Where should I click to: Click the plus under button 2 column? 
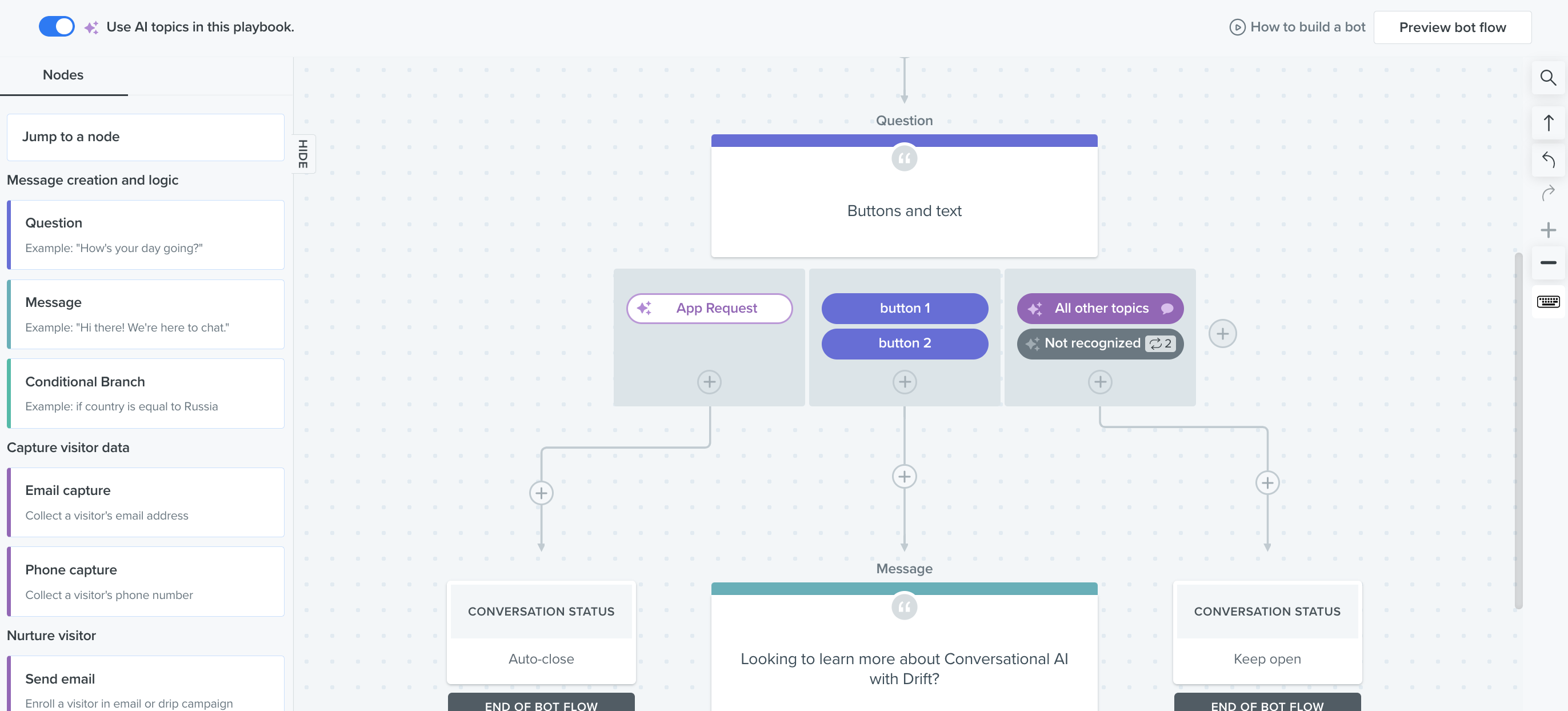pos(905,382)
